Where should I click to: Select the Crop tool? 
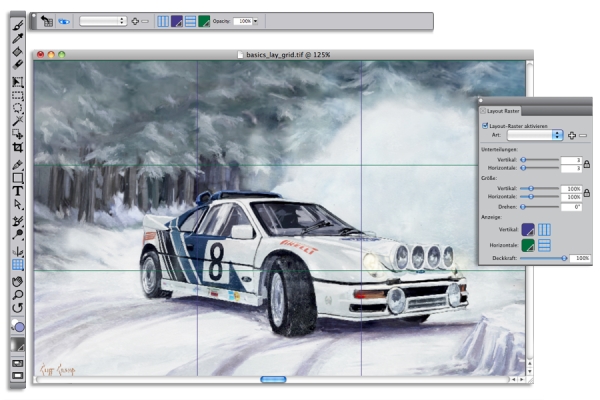pos(18,147)
